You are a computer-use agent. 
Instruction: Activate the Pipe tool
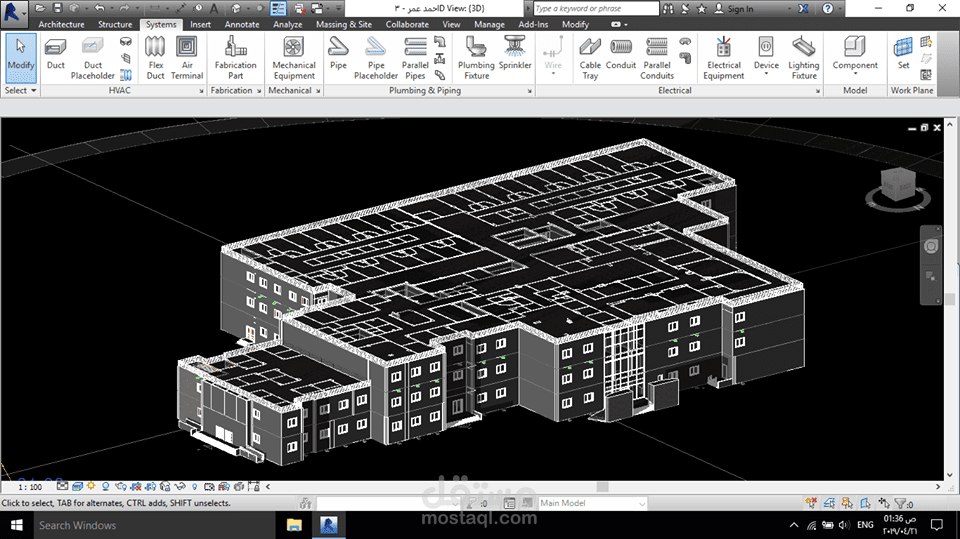click(339, 54)
